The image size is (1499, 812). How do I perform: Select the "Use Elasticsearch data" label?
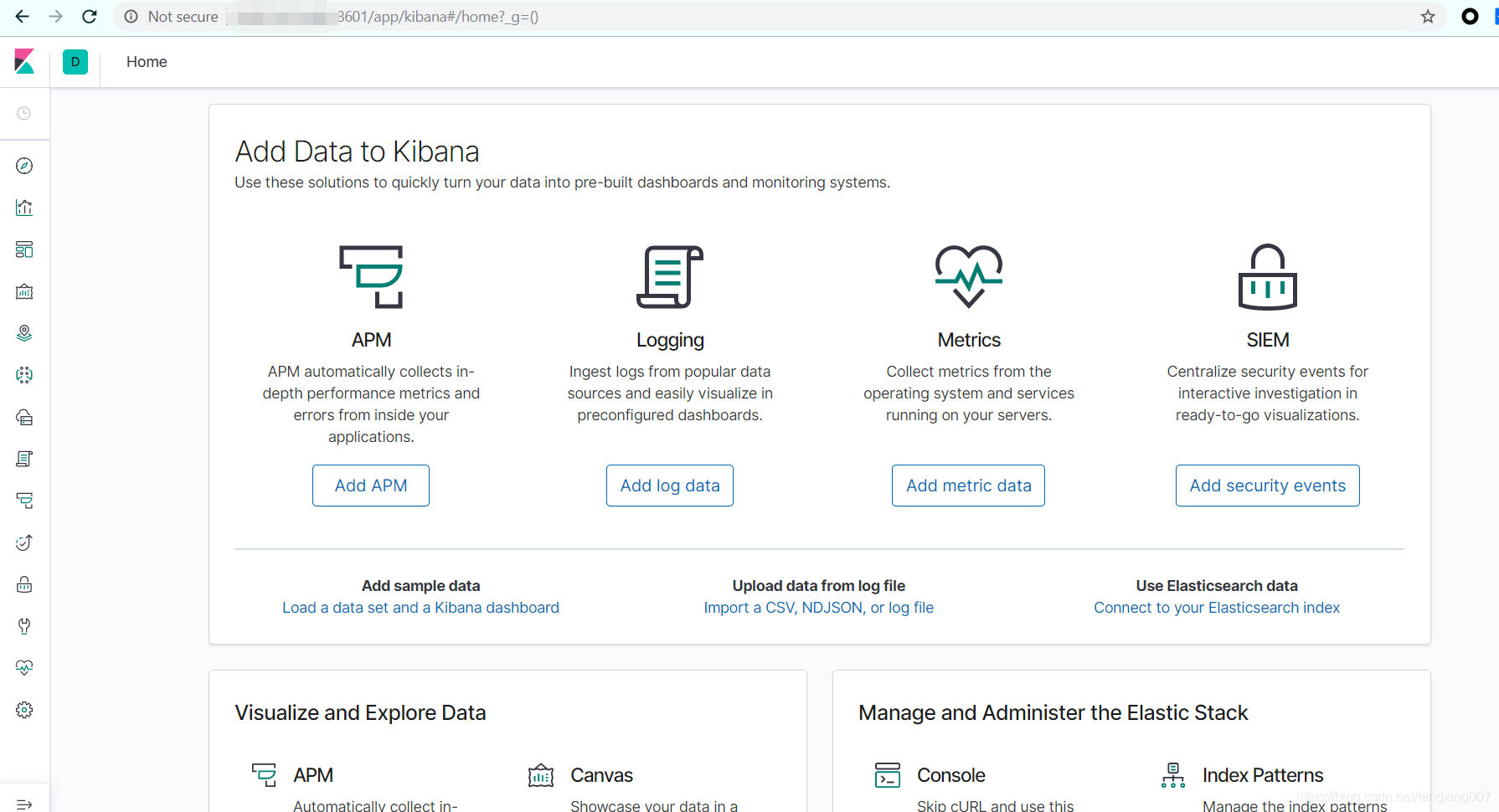1217,586
